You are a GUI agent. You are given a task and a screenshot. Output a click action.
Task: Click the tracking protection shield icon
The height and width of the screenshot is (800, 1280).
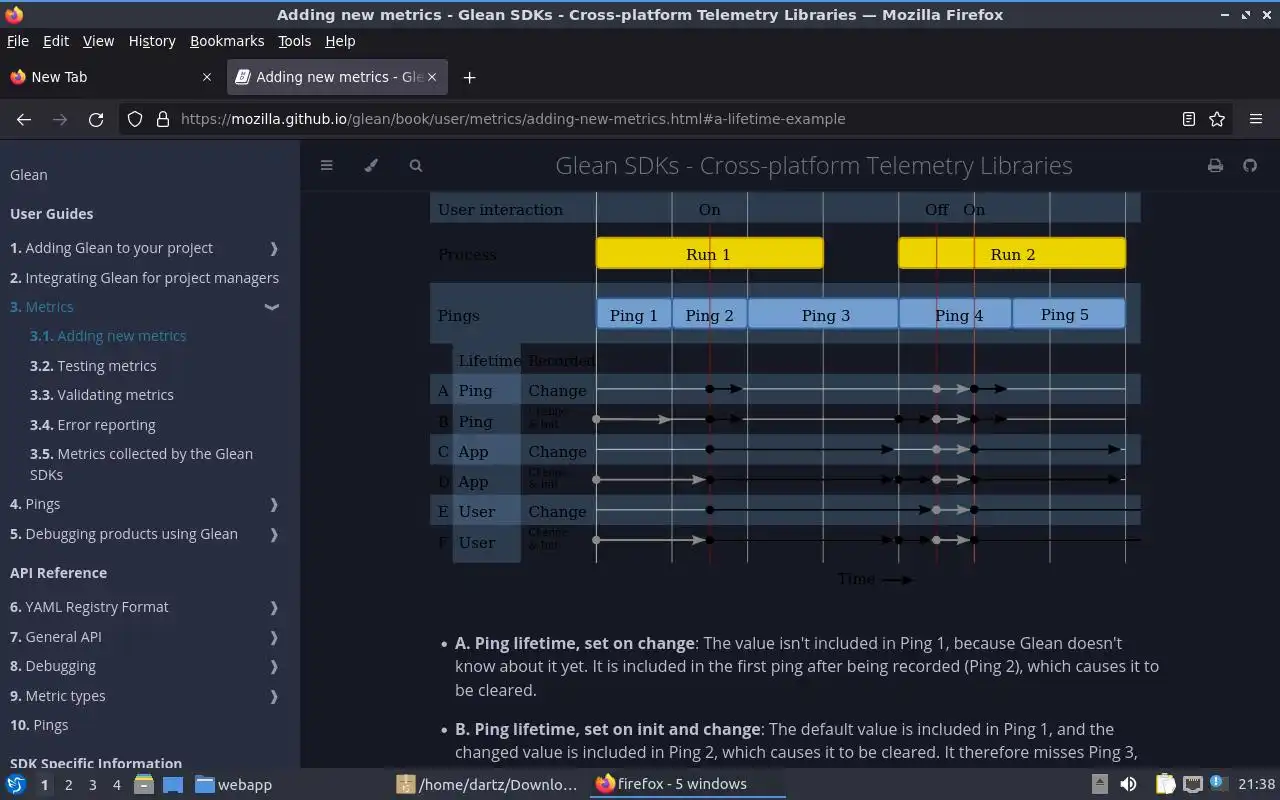(x=135, y=119)
